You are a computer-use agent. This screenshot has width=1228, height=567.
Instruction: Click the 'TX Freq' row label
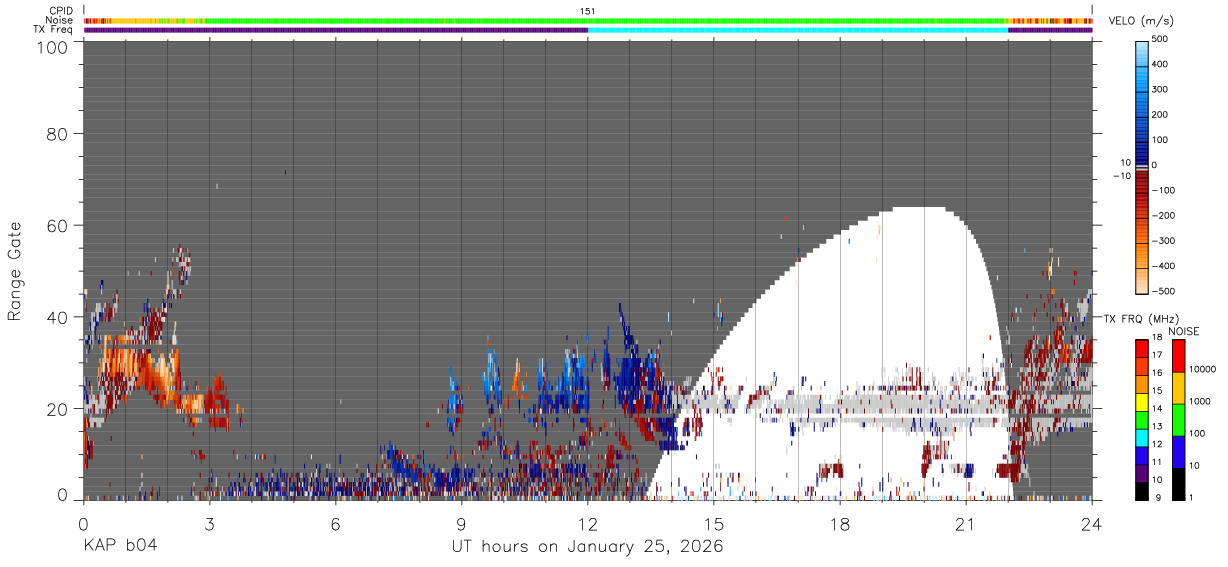[54, 29]
